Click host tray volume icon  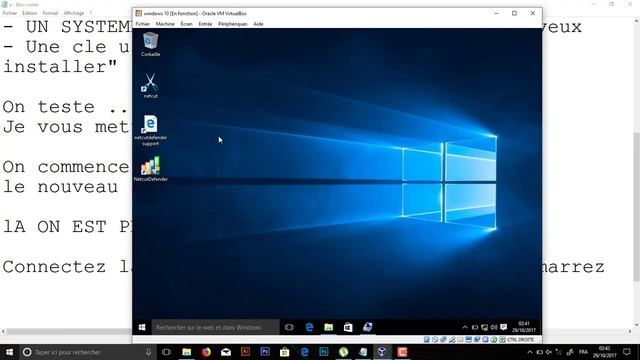click(x=549, y=352)
